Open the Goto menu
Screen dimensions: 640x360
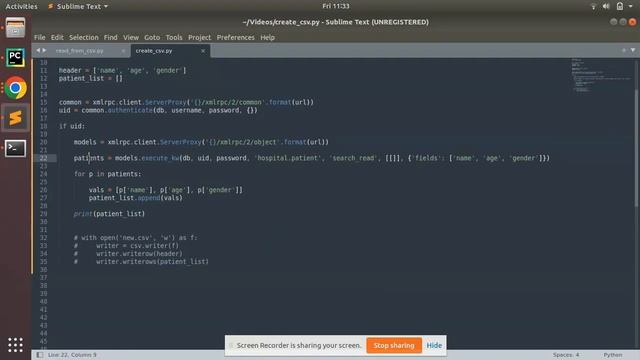(152, 37)
